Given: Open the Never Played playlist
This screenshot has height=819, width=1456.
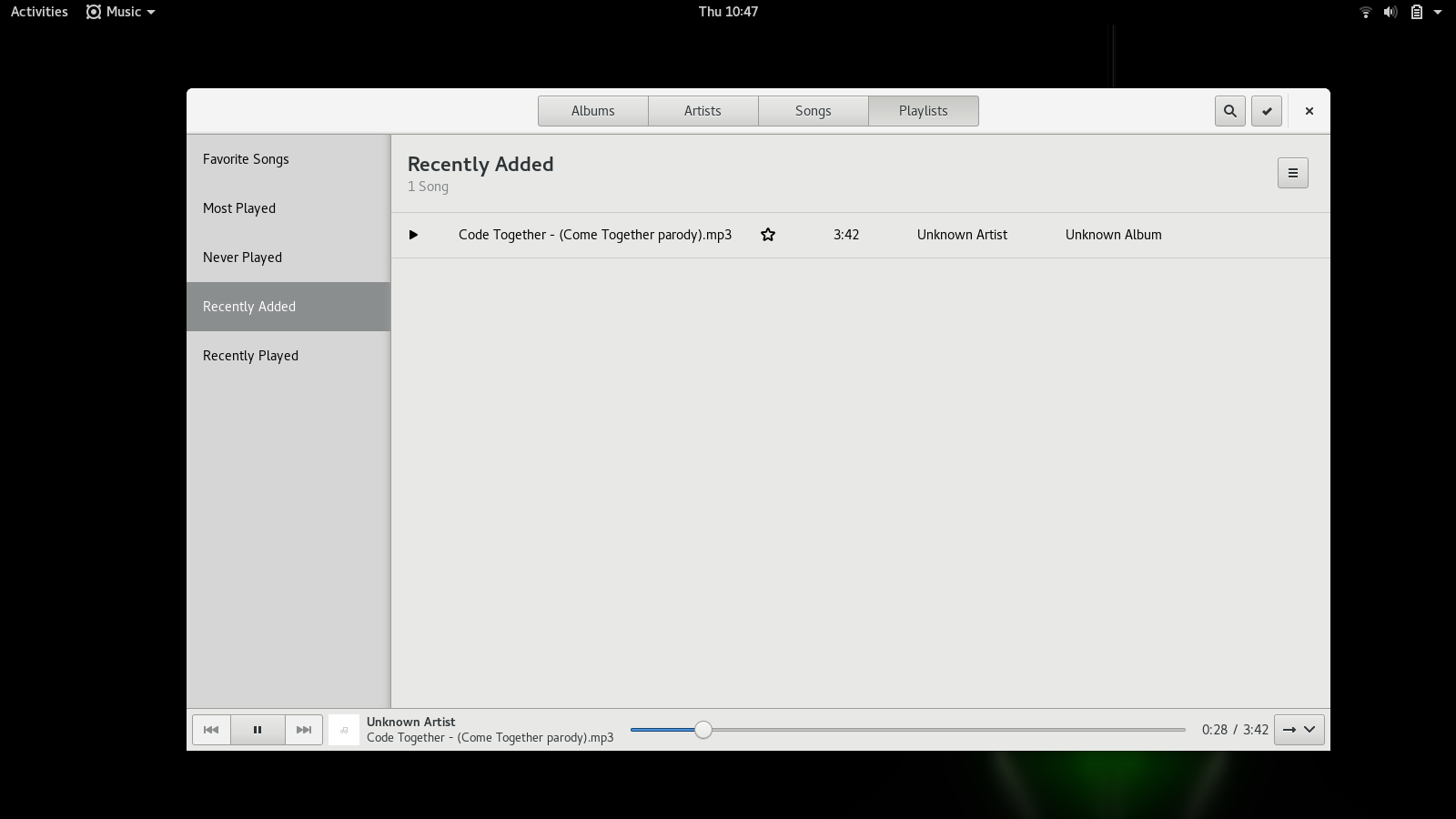Looking at the screenshot, I should point(242,258).
